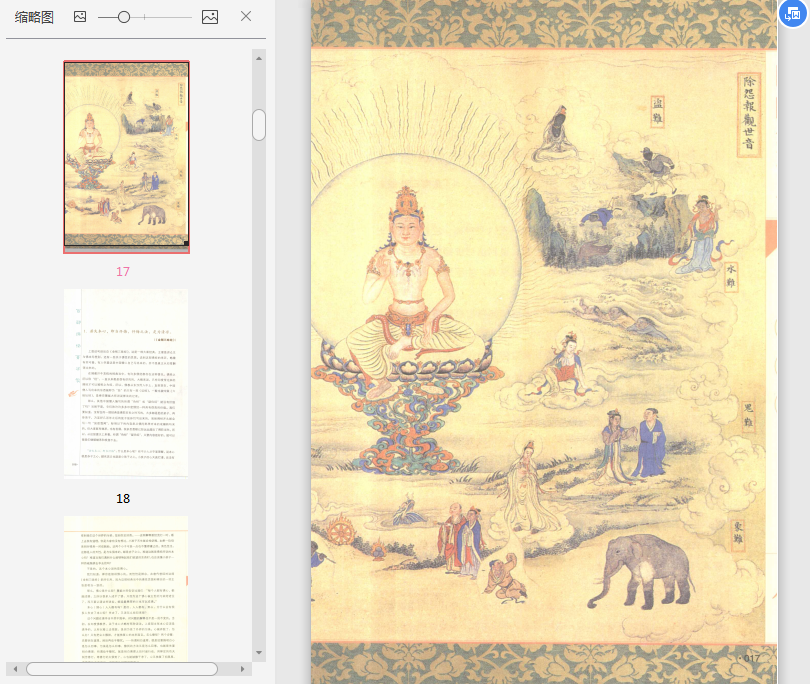The image size is (810, 684).
Task: Select the page 17 thumbnail
Action: (x=127, y=157)
